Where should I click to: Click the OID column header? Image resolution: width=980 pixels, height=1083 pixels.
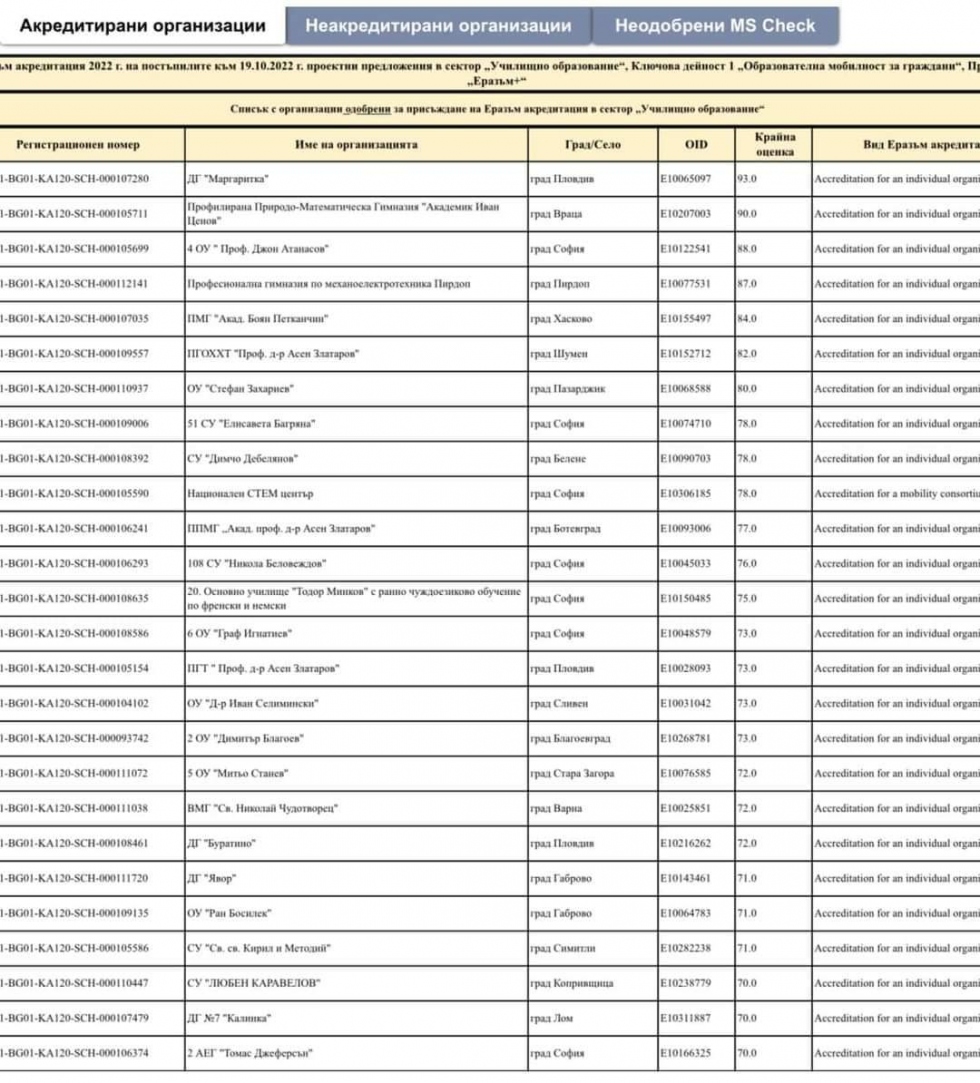point(696,144)
